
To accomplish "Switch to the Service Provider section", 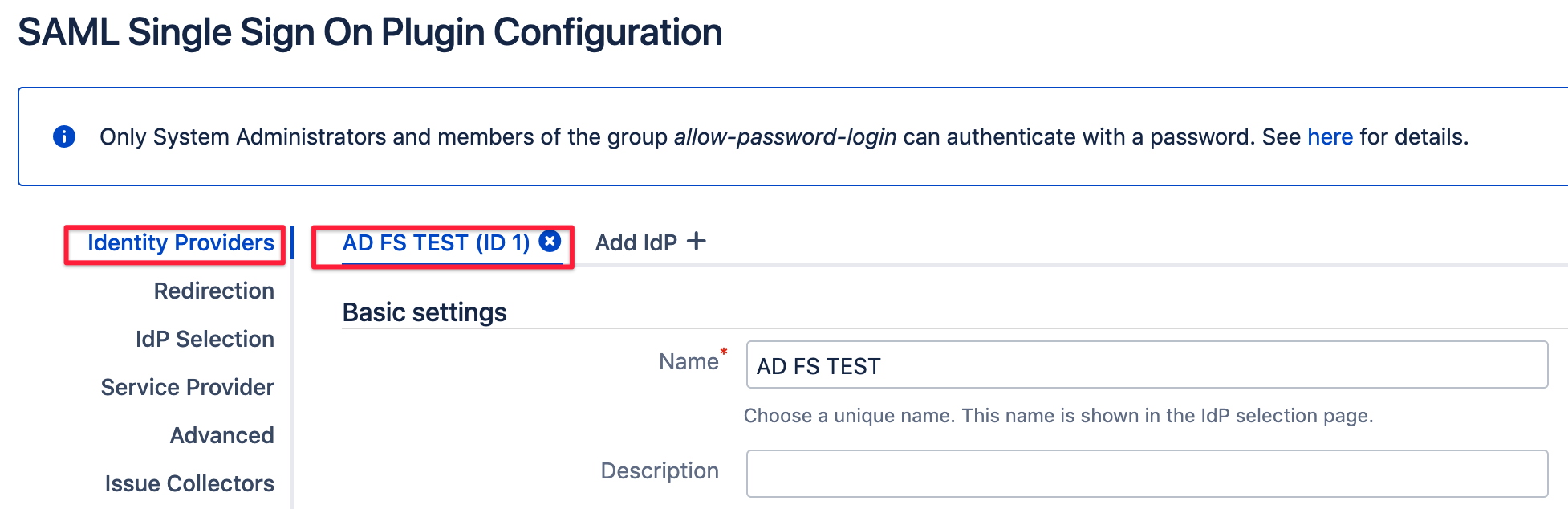I will tap(187, 387).
